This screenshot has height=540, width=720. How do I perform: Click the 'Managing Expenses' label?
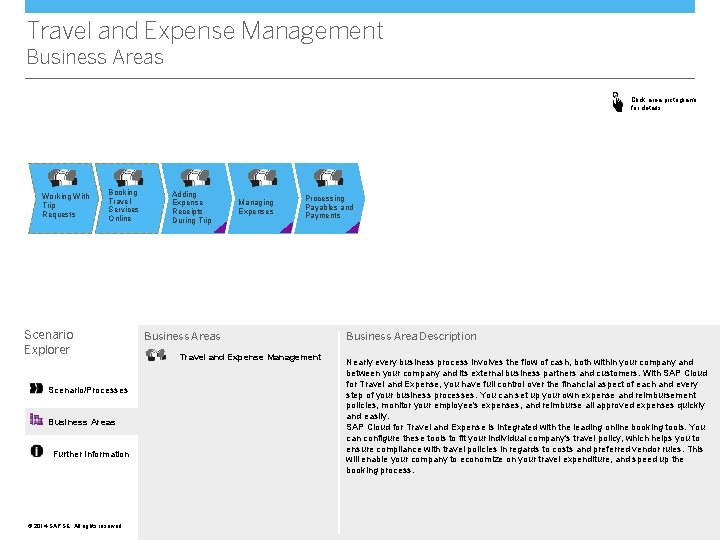click(x=256, y=207)
